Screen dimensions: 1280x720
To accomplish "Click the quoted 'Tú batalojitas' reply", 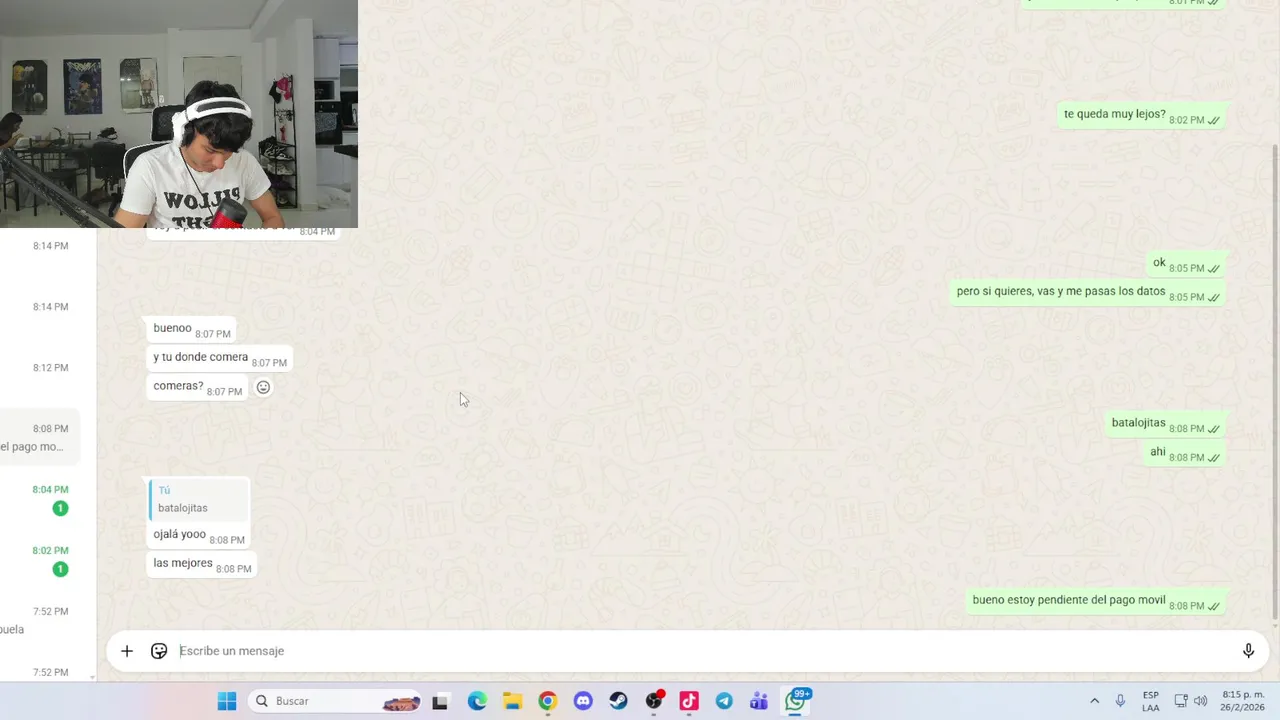I will click(x=198, y=499).
